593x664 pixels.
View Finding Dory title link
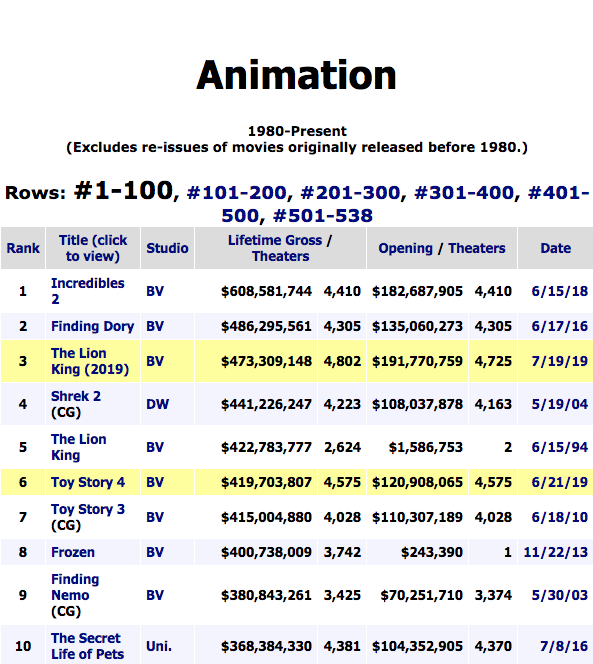[92, 326]
